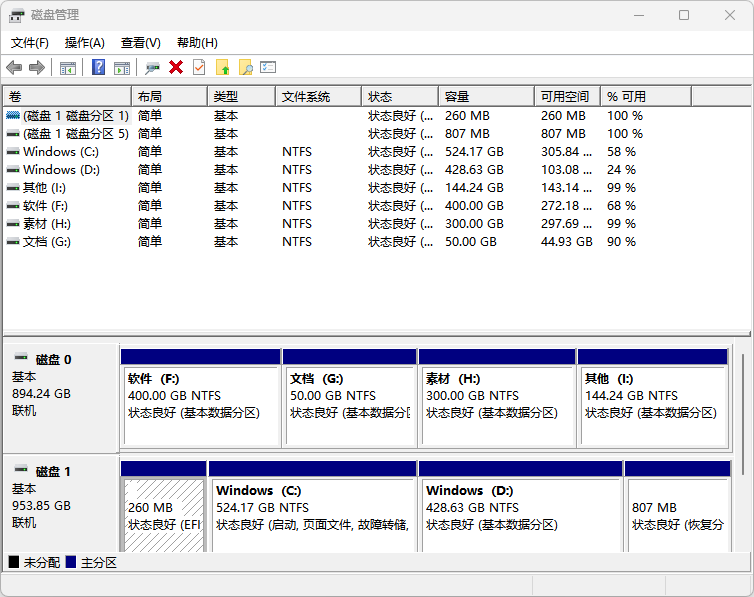Show or hide the action pane icon
The height and width of the screenshot is (597, 754).
point(122,68)
